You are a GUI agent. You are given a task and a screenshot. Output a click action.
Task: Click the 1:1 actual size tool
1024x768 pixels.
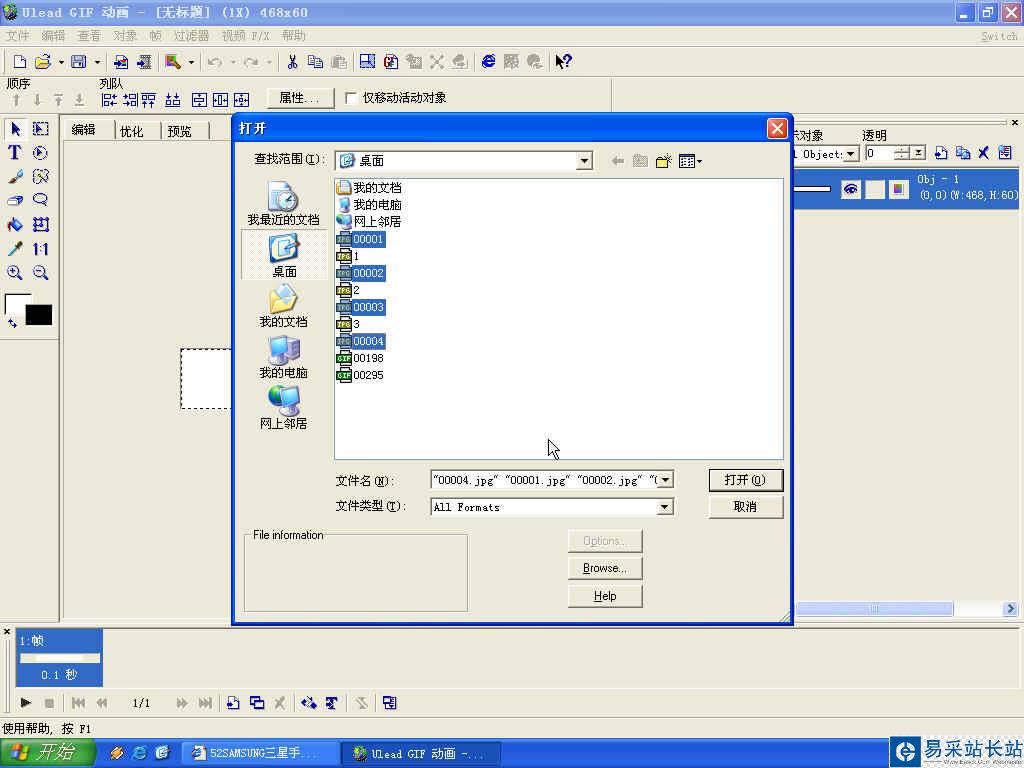[40, 249]
